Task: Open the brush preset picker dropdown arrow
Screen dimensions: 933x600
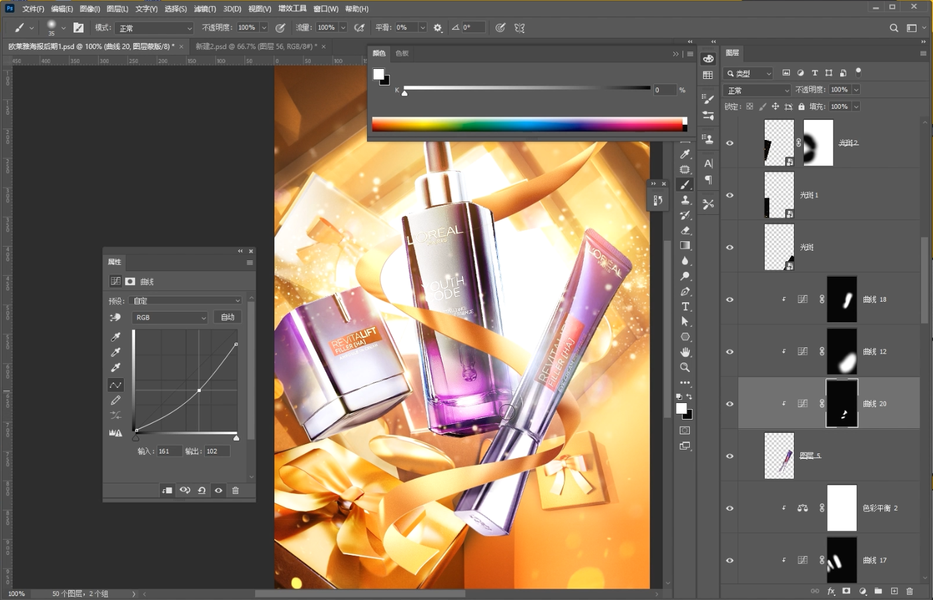Action: click(x=63, y=28)
